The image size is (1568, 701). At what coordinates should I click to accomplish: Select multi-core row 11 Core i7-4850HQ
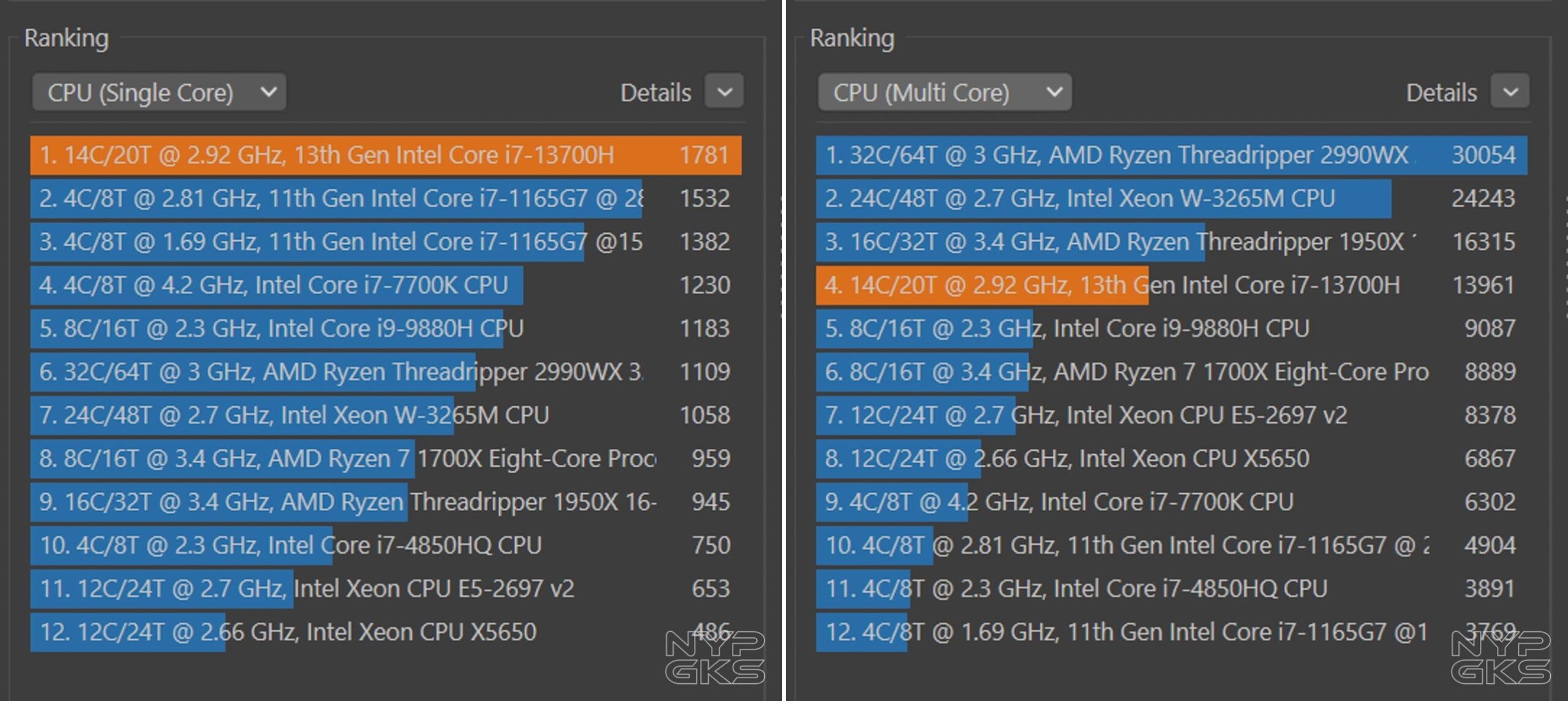click(1172, 589)
